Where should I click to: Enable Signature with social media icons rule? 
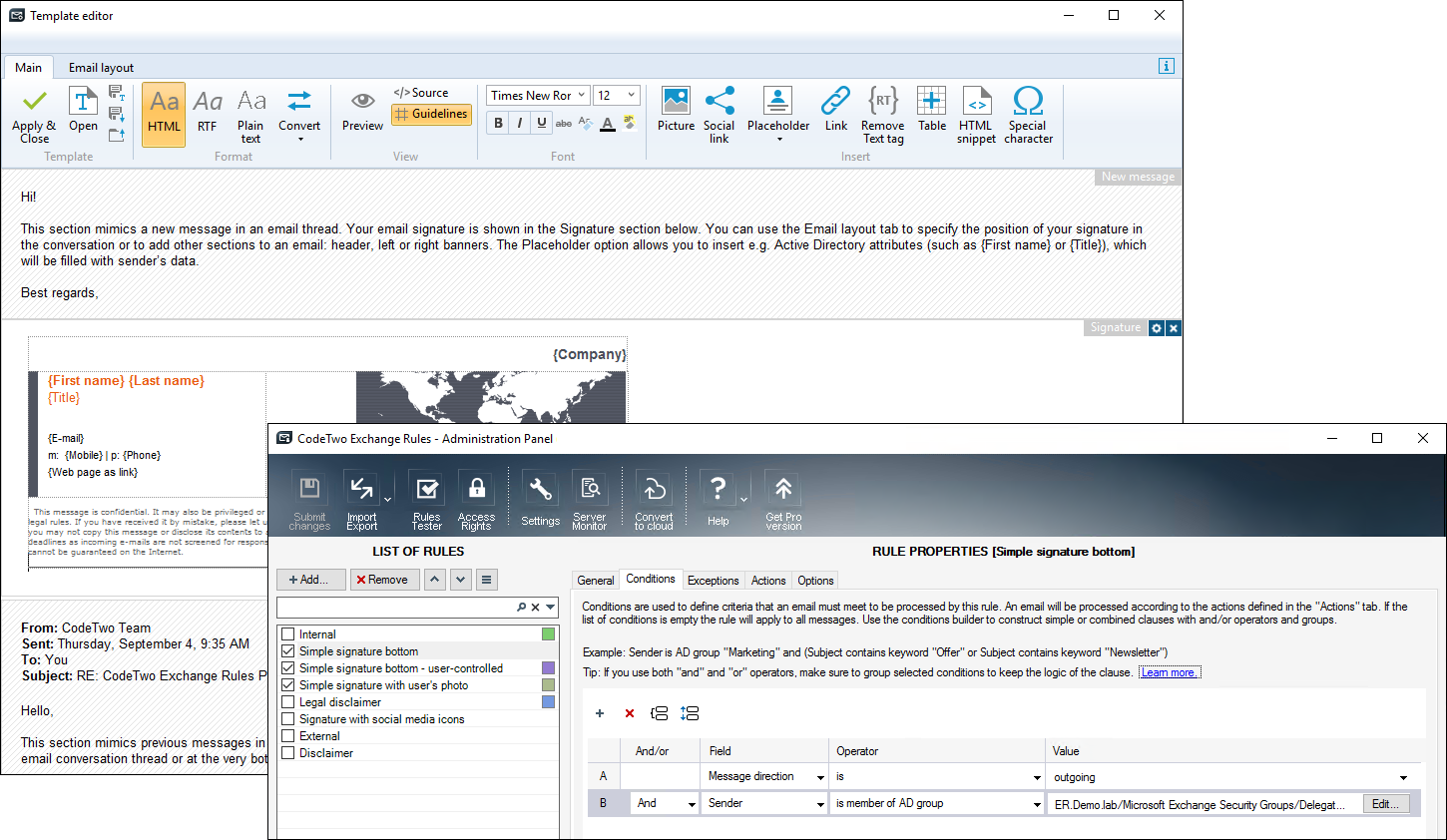pos(288,719)
